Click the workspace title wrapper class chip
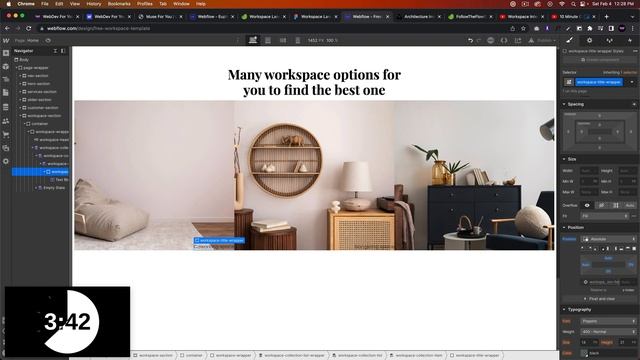This screenshot has height=360, width=640. [599, 82]
